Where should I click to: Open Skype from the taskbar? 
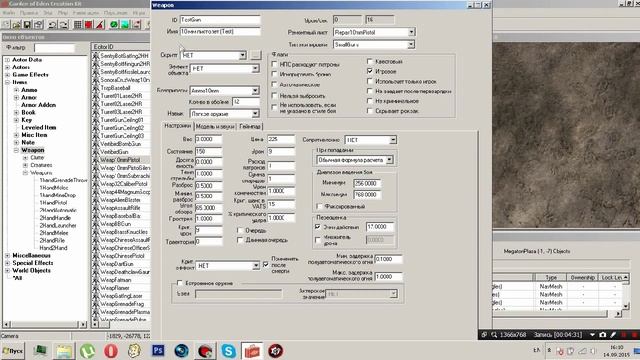(229, 351)
